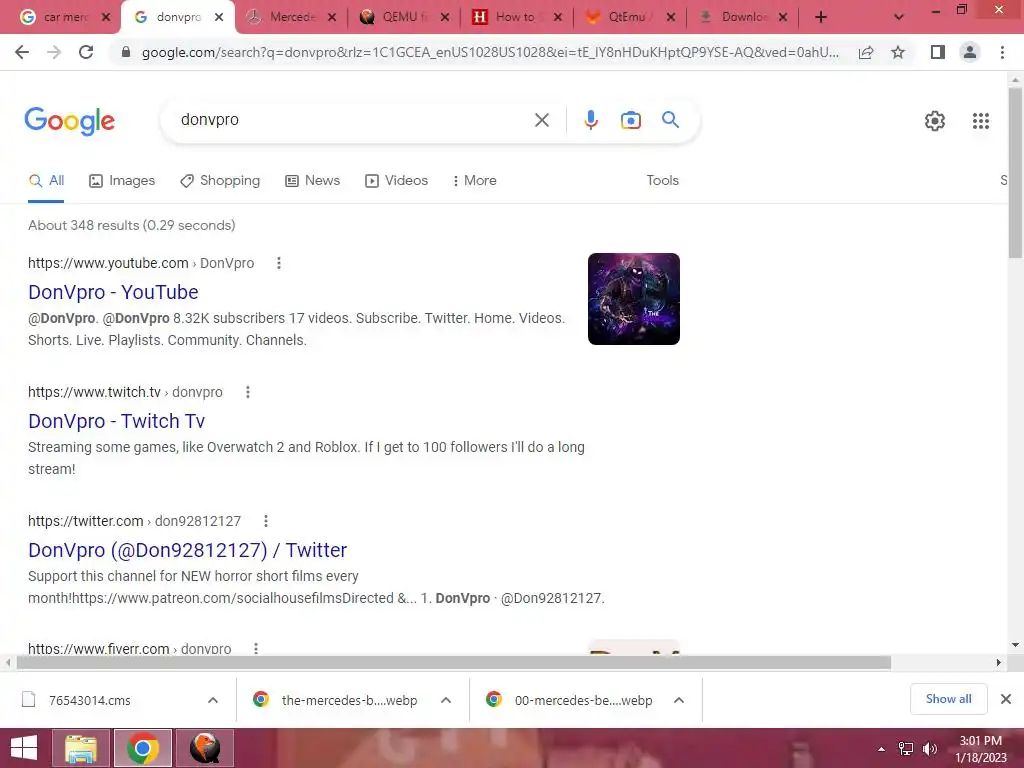The height and width of the screenshot is (768, 1024).
Task: Expand options for the-mercedes-b webp download
Action: [x=446, y=700]
